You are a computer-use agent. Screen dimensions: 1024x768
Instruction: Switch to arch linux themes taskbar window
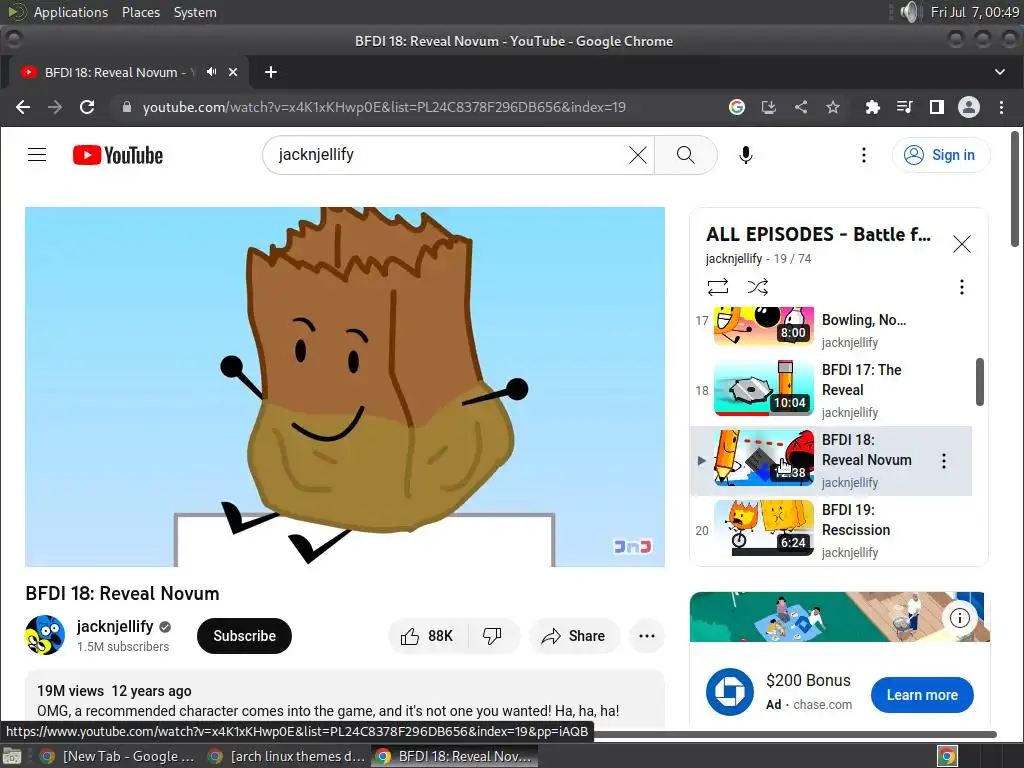pos(287,756)
